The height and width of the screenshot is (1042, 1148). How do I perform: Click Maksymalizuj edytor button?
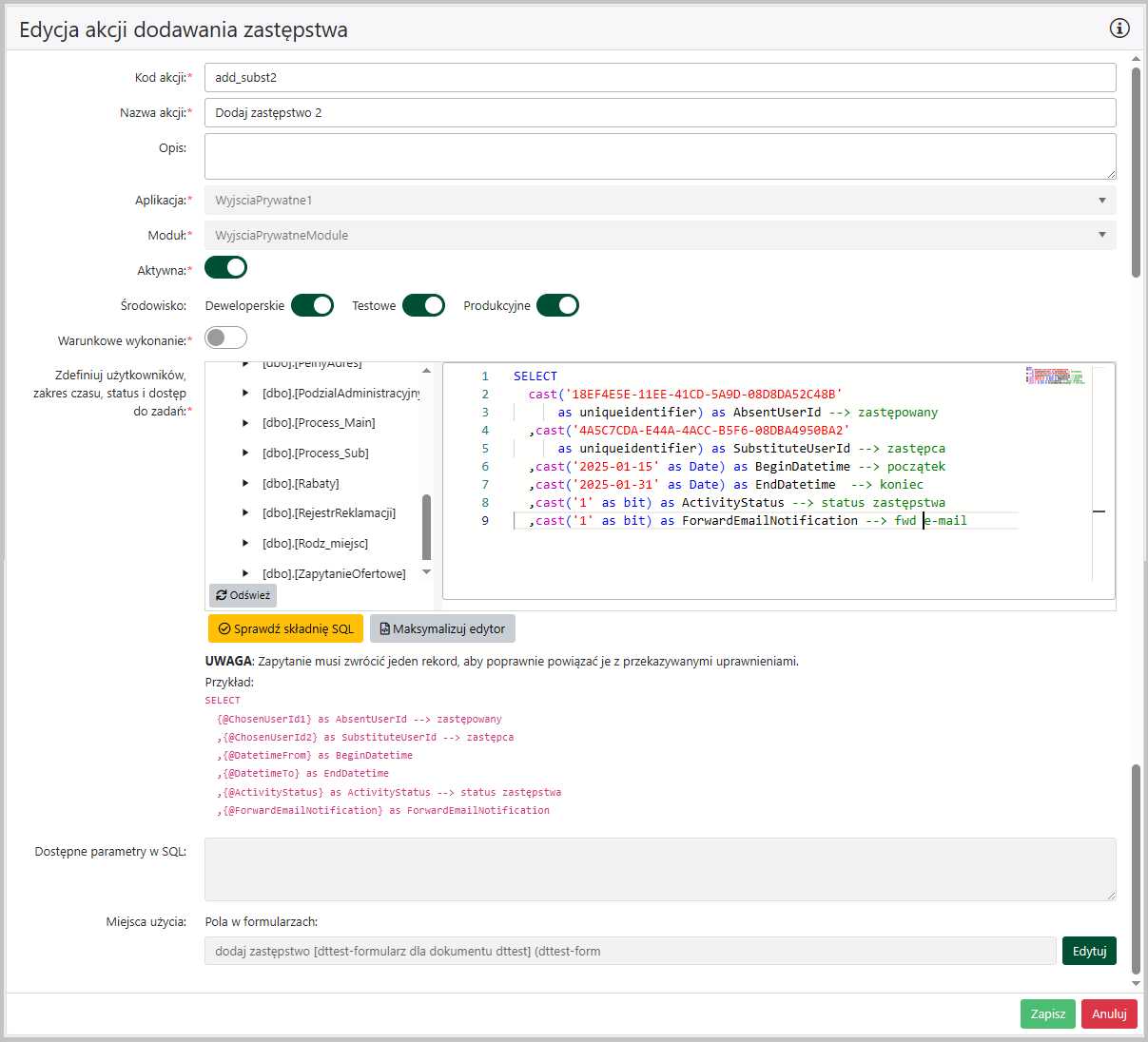tap(442, 628)
